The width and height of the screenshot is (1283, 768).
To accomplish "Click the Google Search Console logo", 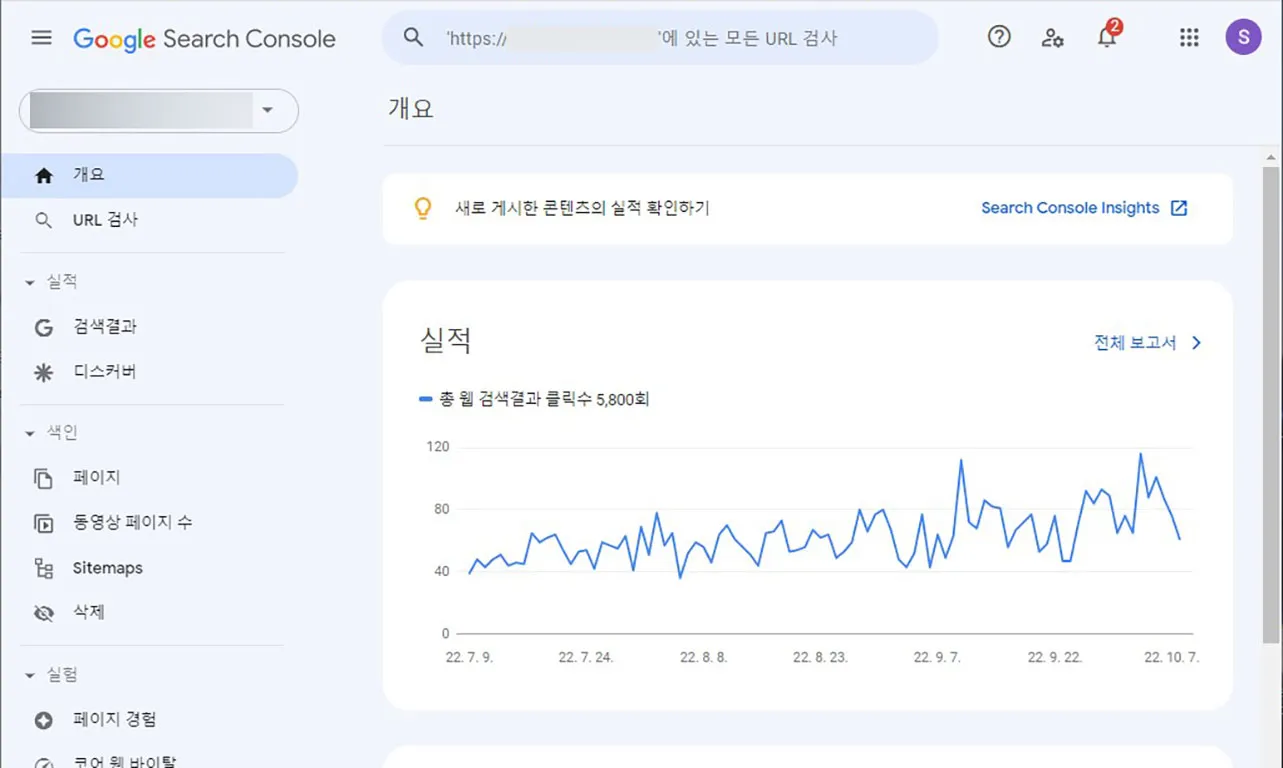I will [x=204, y=39].
